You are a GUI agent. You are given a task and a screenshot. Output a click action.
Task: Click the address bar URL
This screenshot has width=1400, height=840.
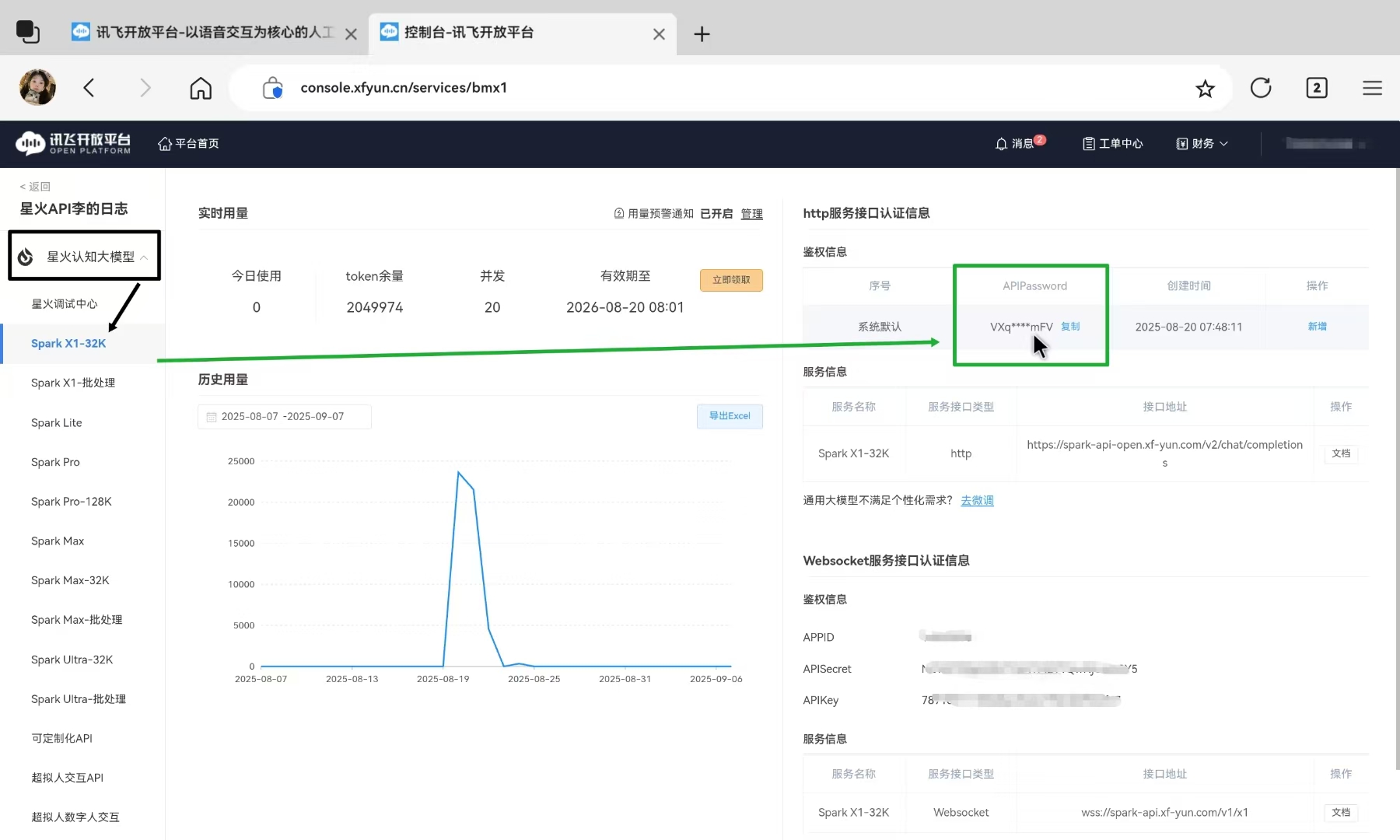(404, 88)
